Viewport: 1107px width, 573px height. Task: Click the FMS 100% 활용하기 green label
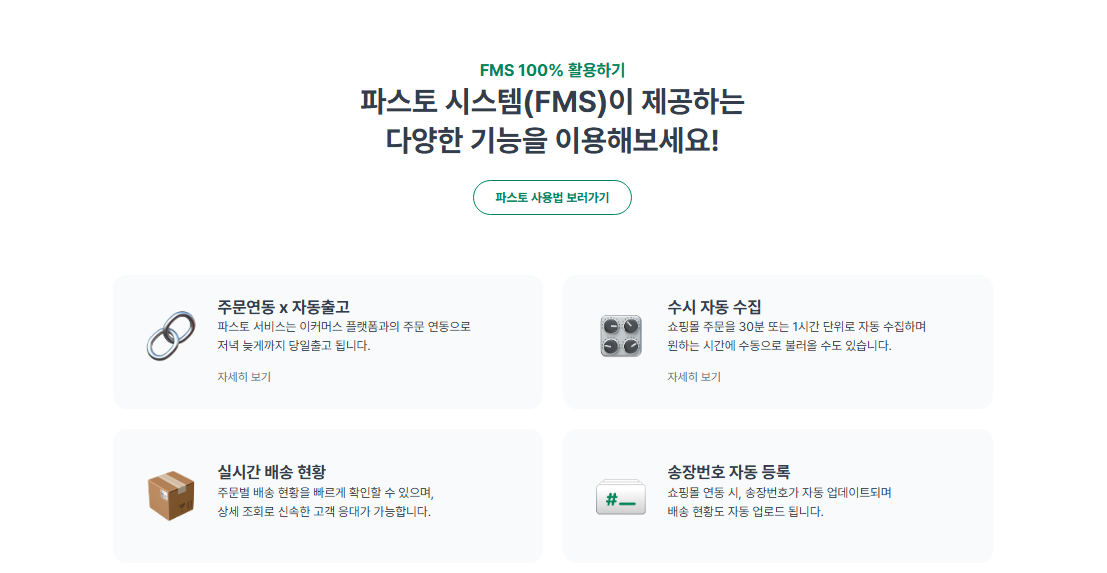coord(552,70)
